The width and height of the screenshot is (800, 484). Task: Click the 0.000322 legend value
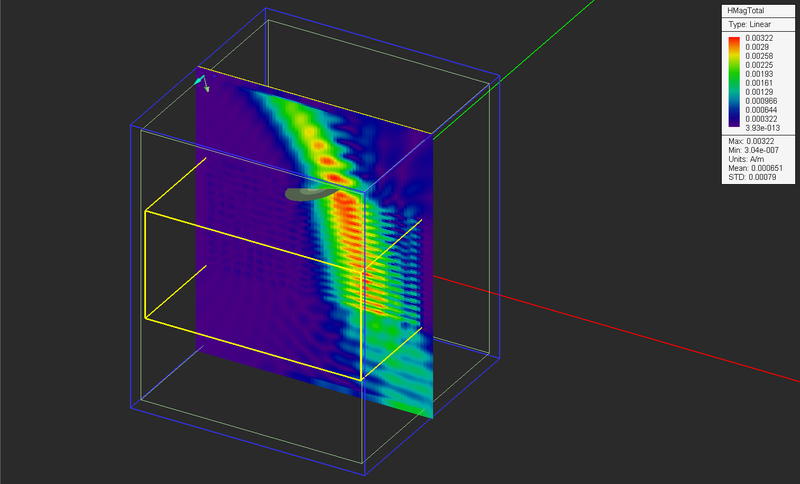click(x=761, y=119)
